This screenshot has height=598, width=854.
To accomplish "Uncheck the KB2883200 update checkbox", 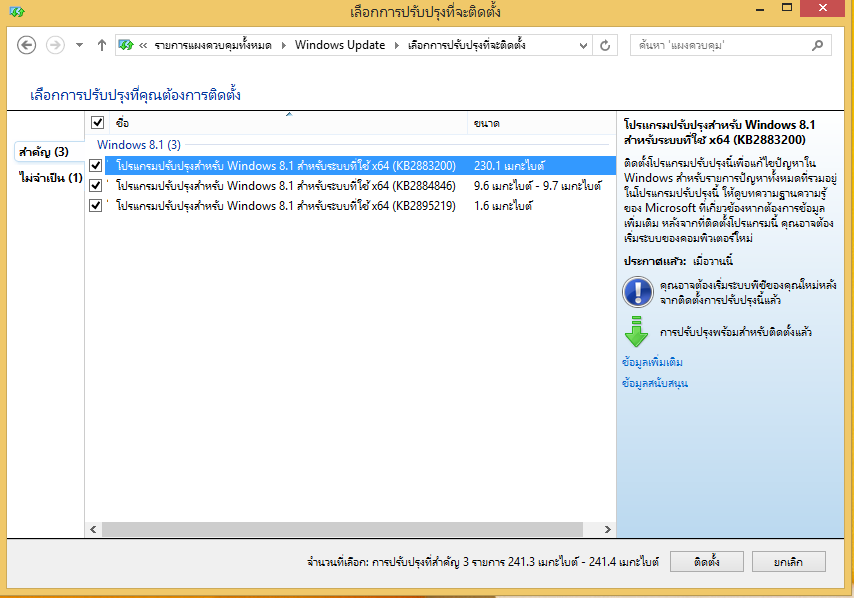I will coord(95,165).
